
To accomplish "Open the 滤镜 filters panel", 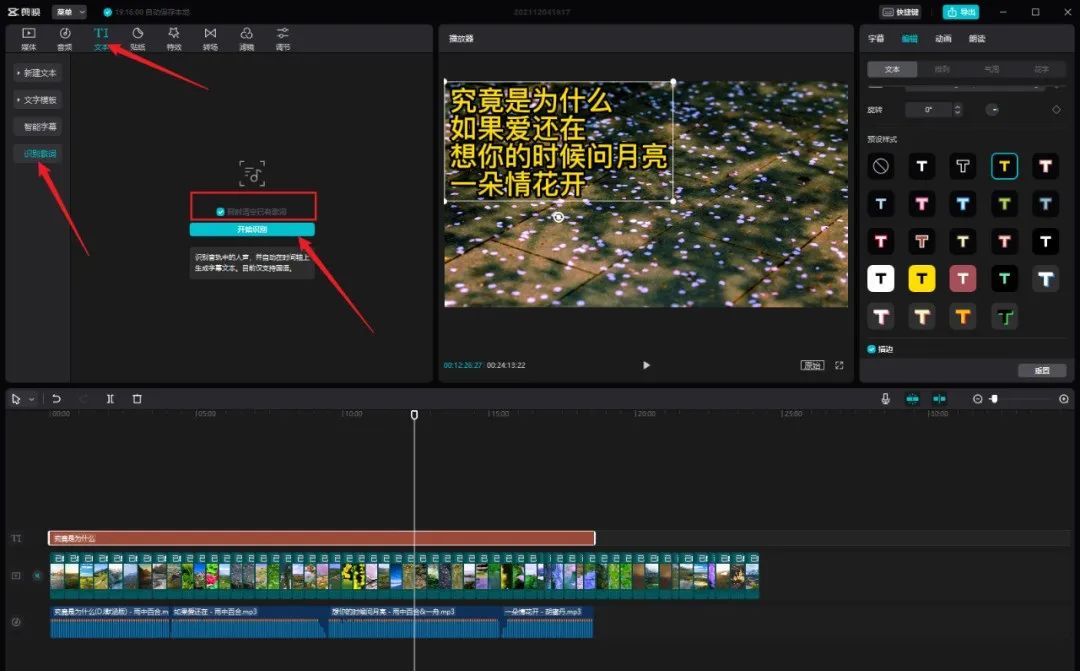I will tap(246, 38).
